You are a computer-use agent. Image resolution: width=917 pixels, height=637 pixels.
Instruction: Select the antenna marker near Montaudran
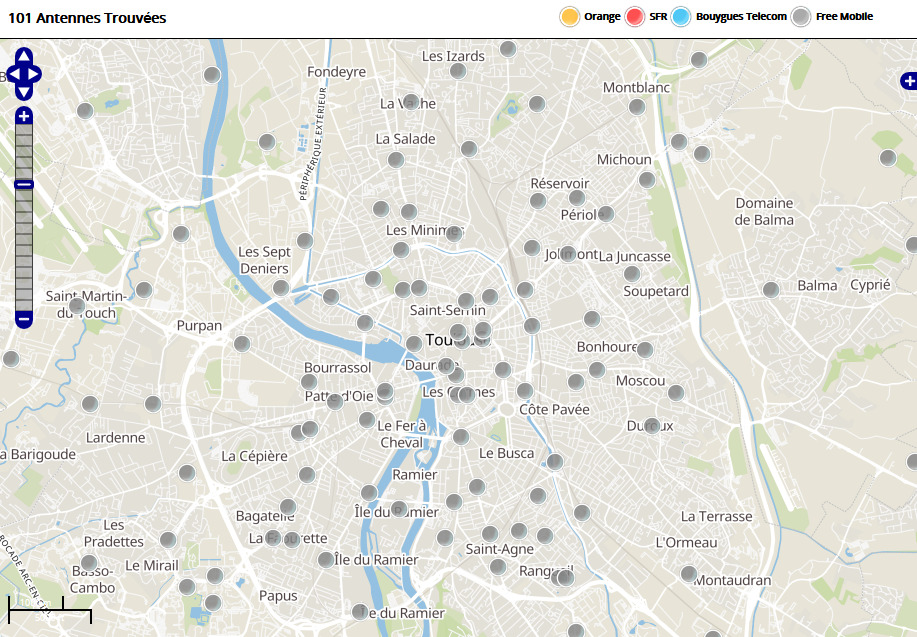click(x=689, y=574)
